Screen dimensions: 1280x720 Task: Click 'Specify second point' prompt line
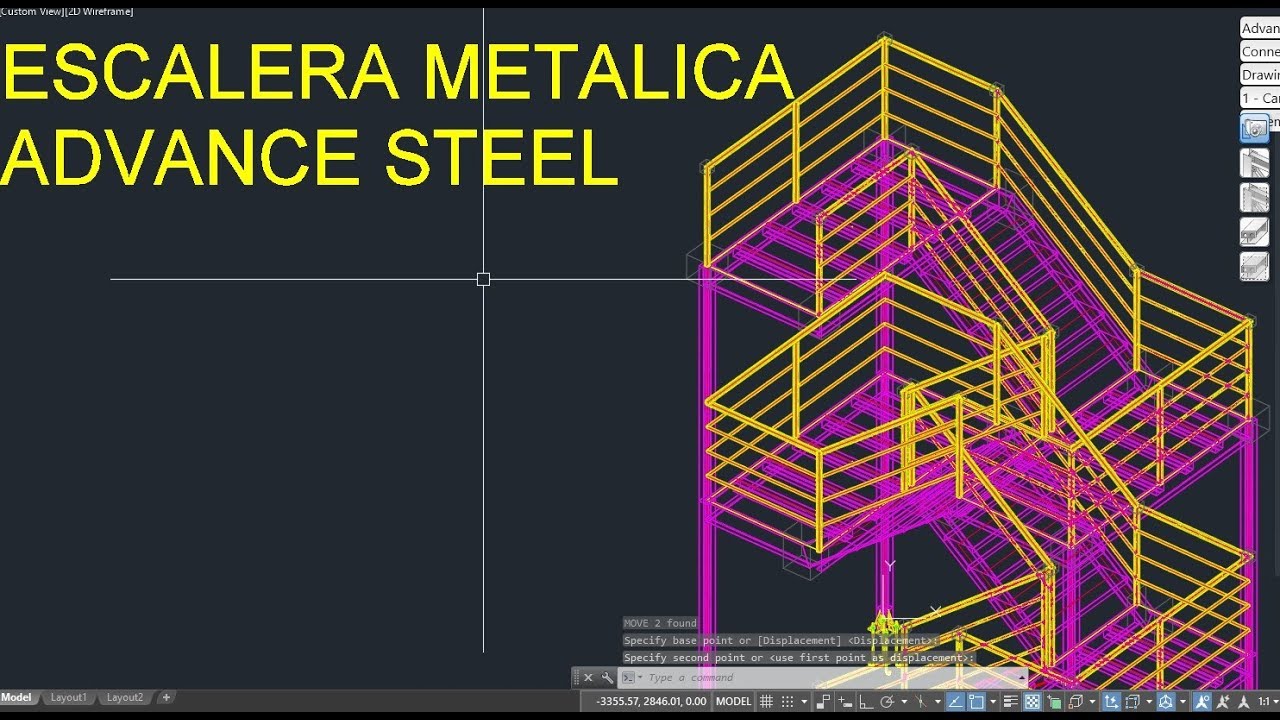(x=798, y=658)
